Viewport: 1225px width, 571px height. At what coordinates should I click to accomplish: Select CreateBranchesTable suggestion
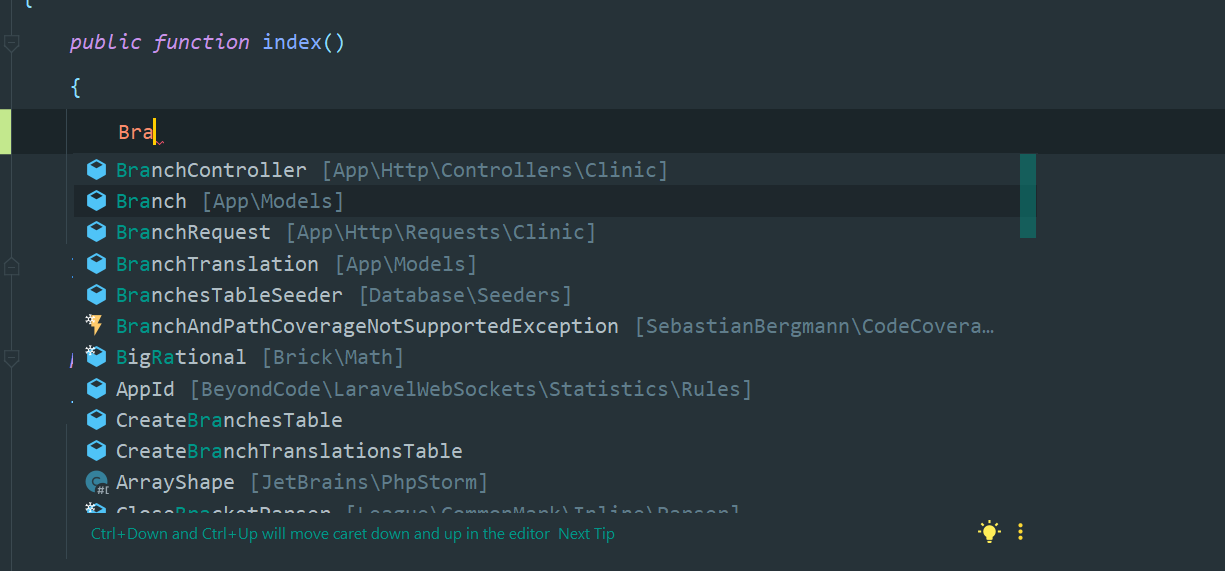tap(555, 420)
